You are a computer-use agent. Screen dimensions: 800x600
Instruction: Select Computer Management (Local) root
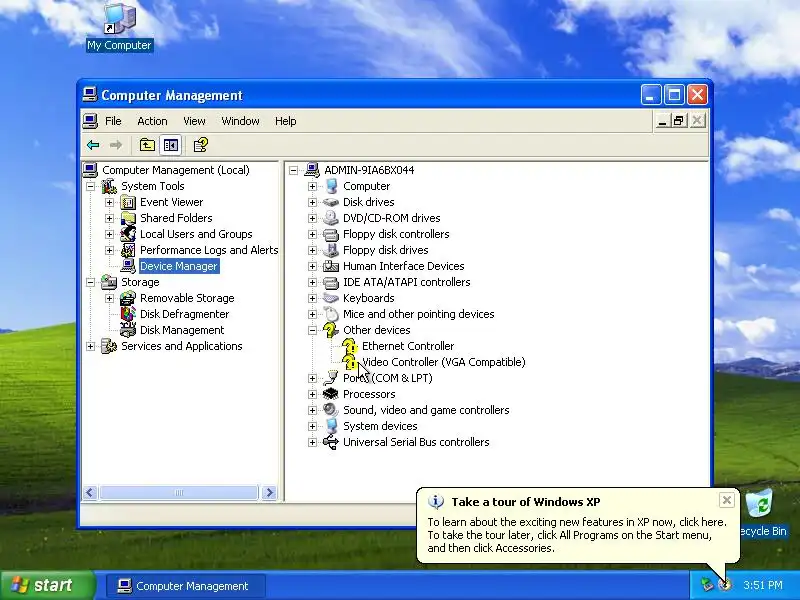(x=176, y=170)
